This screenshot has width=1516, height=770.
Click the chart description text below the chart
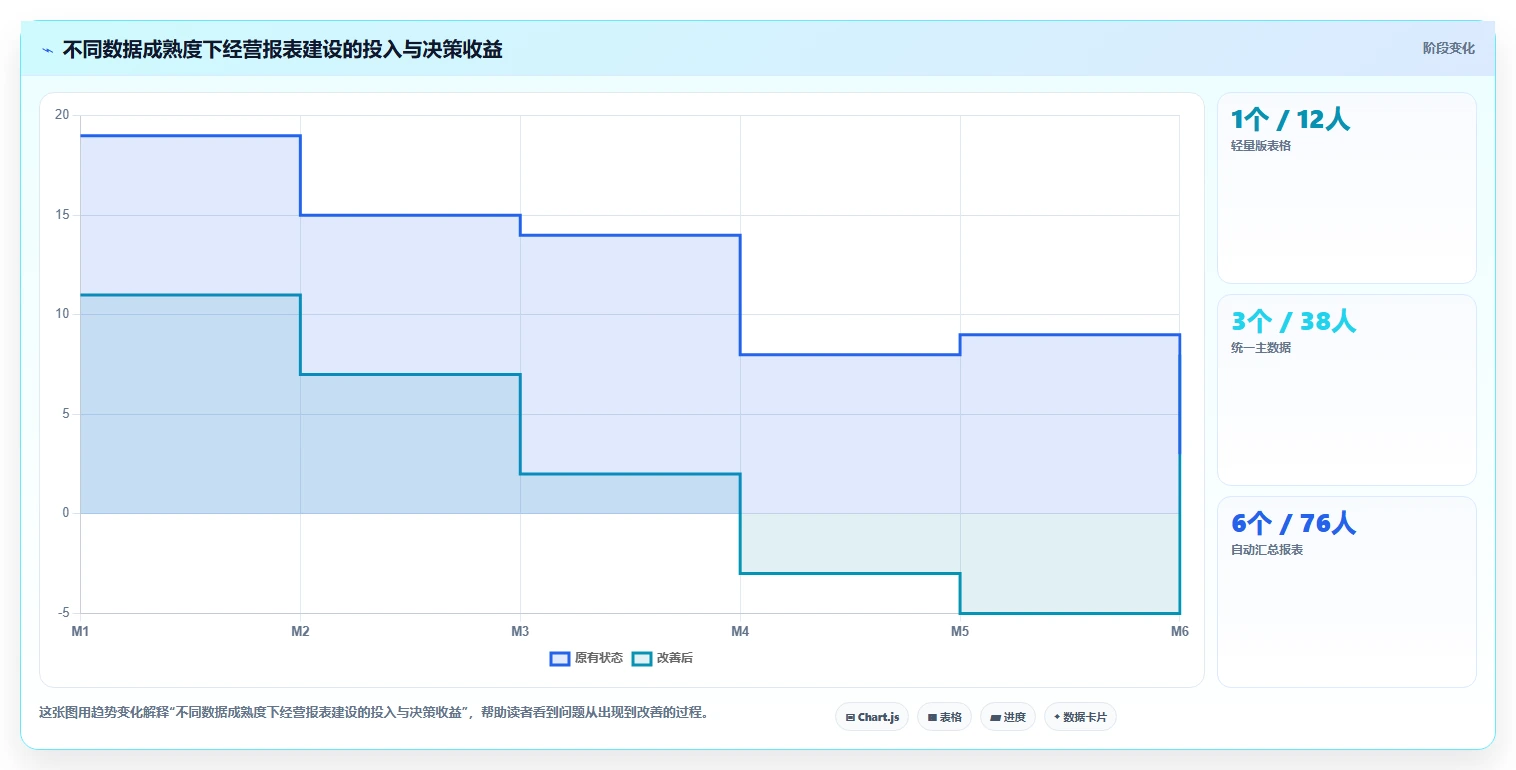point(373,713)
